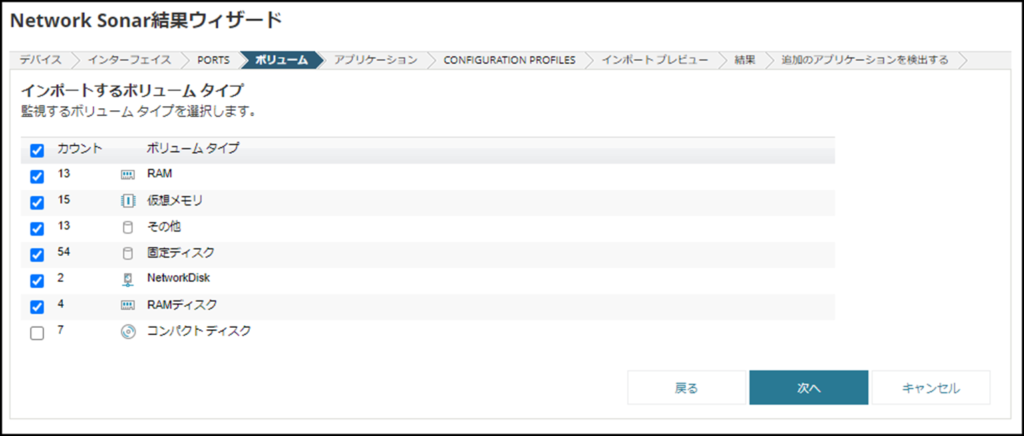The image size is (1024, 436).
Task: Go to the 結果 wizard step
Action: click(x=745, y=60)
